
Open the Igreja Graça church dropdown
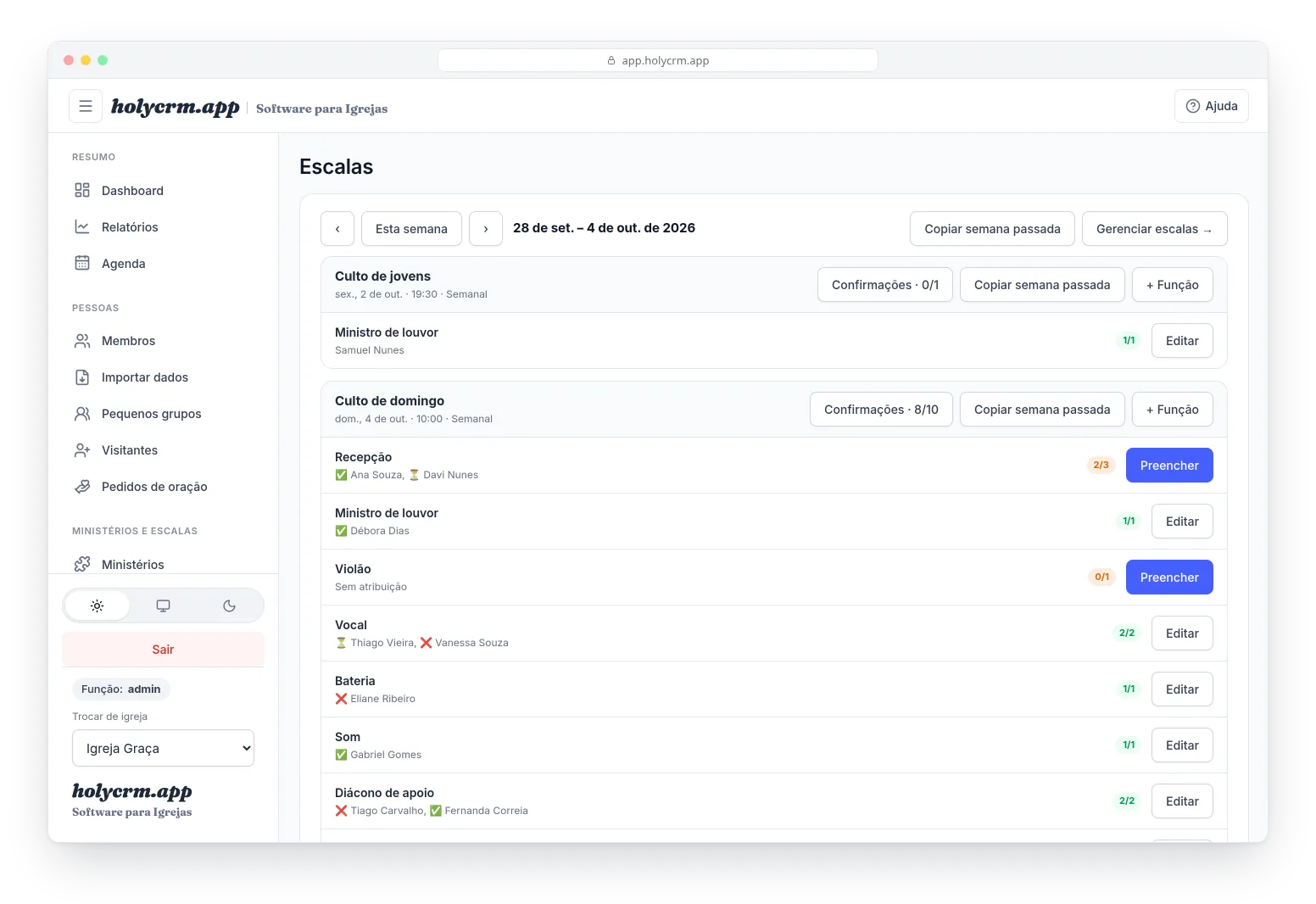[x=163, y=748]
